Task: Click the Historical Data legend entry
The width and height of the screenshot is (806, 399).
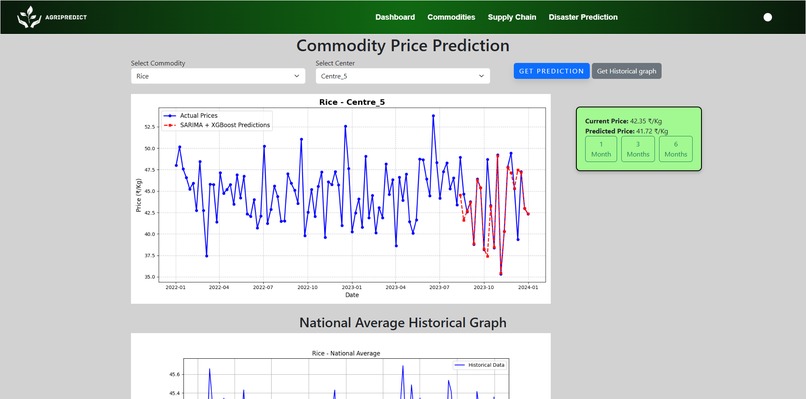Action: click(x=480, y=365)
